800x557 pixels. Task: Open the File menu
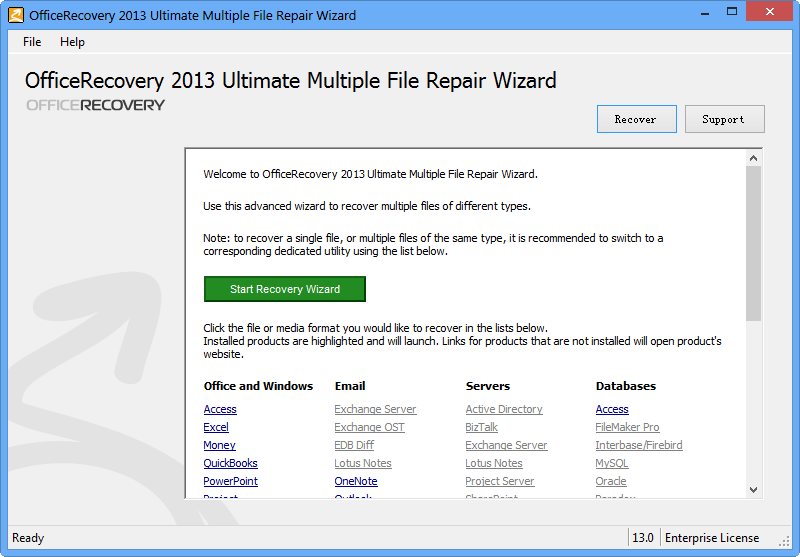click(x=32, y=42)
